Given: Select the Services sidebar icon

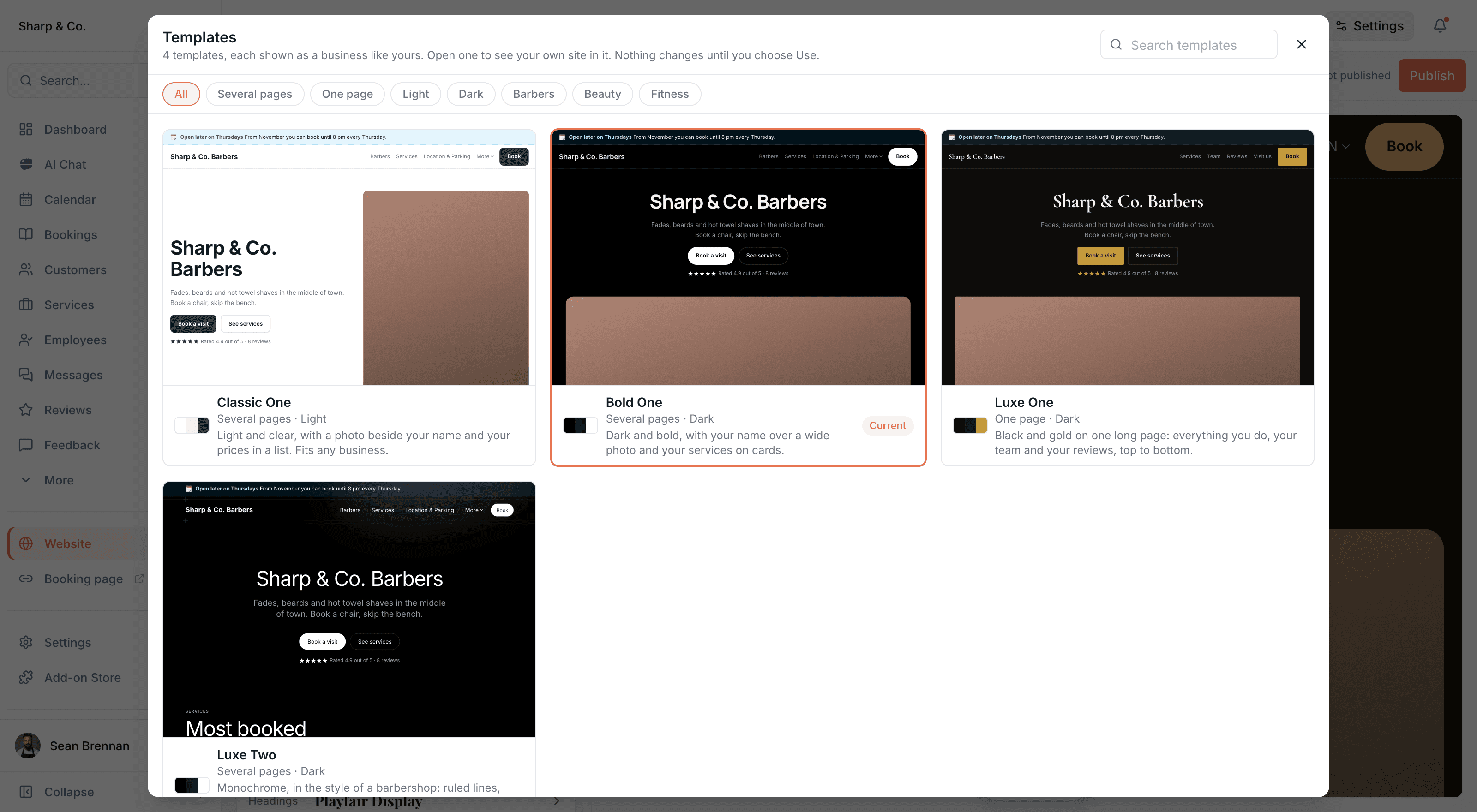Looking at the screenshot, I should 26,304.
